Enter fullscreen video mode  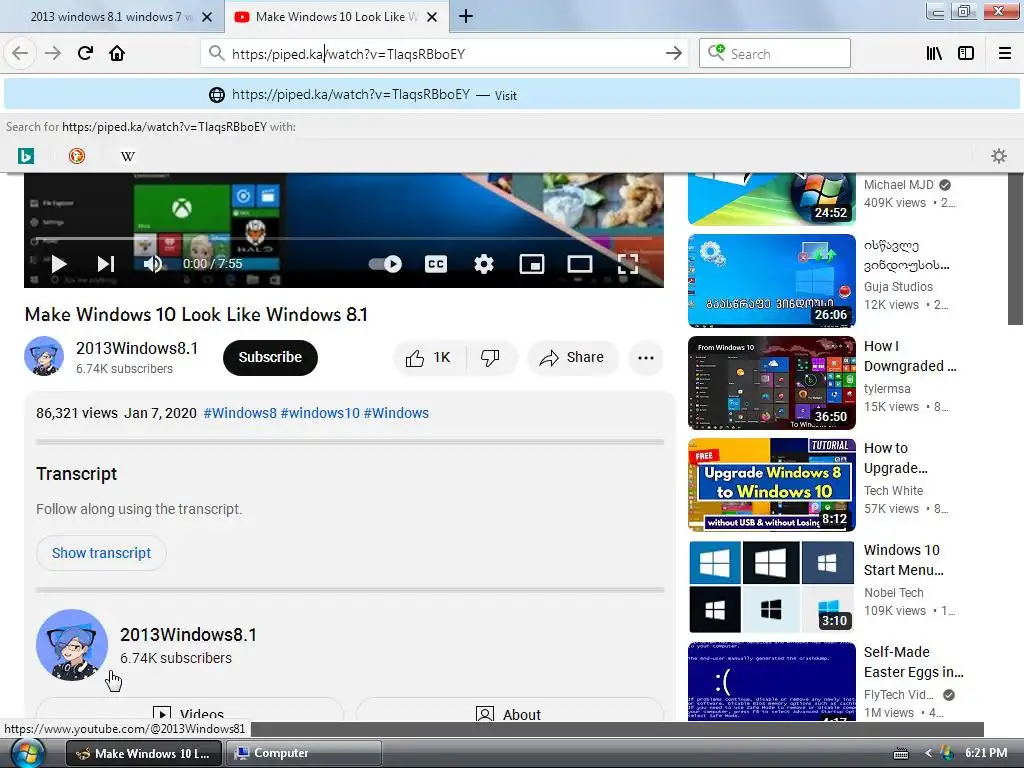(x=628, y=264)
